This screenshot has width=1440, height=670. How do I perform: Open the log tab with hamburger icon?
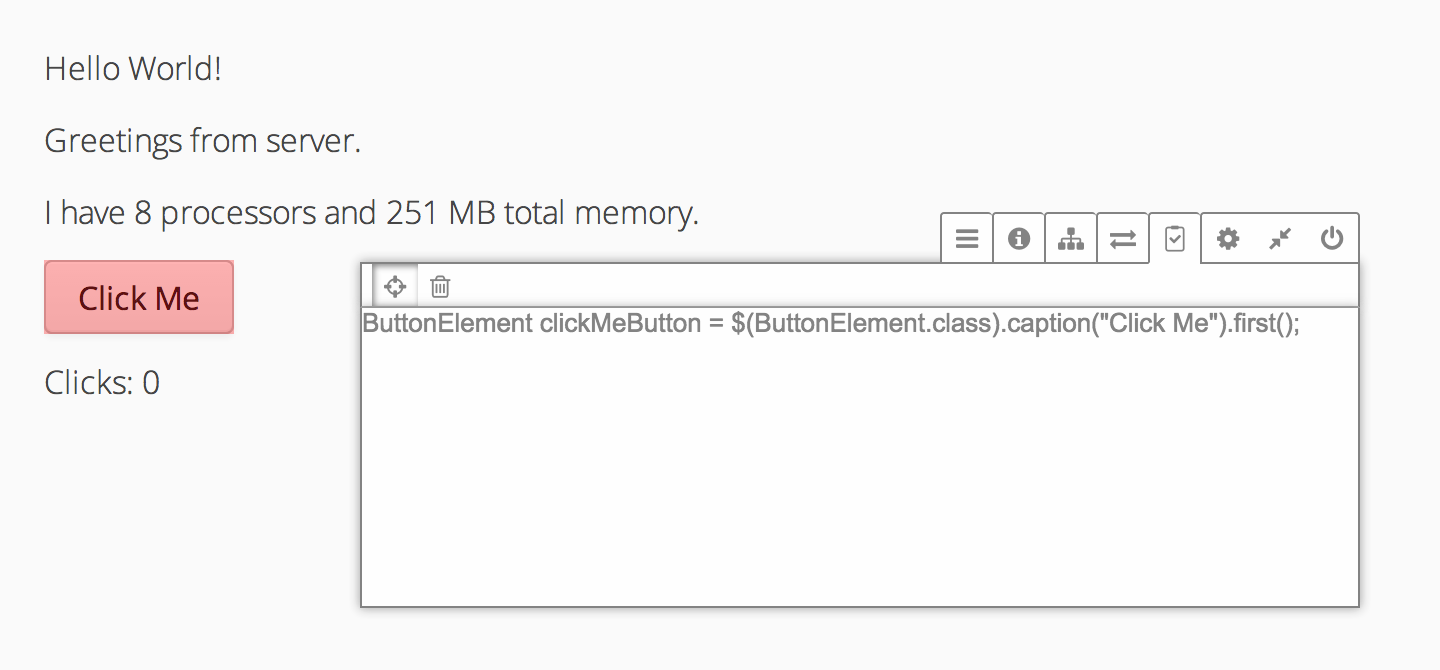click(x=967, y=238)
